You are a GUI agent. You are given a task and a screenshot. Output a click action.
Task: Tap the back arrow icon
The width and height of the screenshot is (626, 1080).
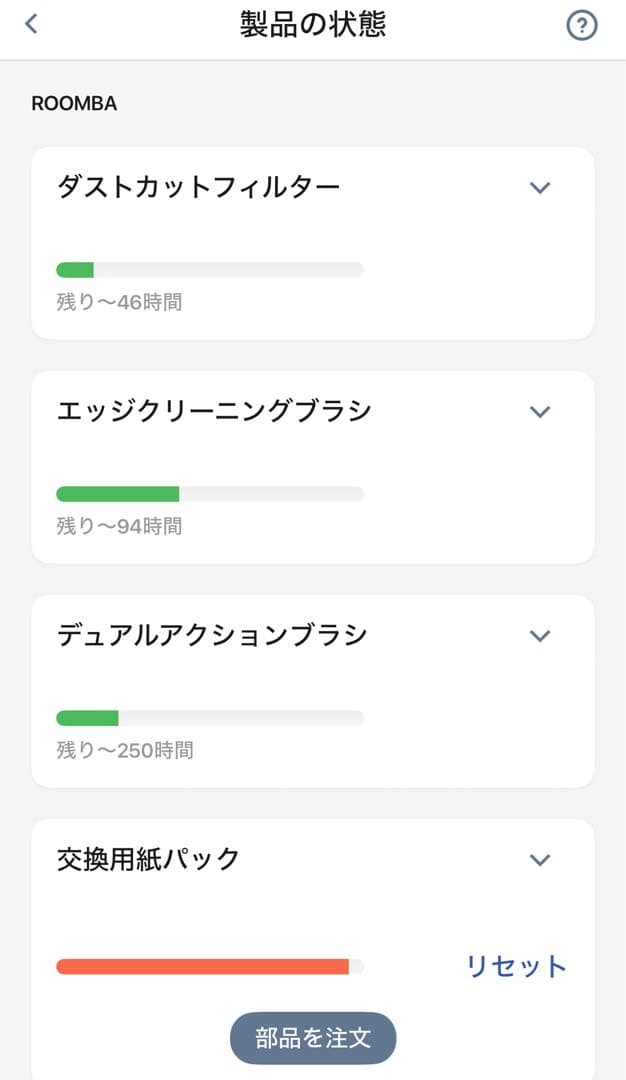pyautogui.click(x=31, y=24)
